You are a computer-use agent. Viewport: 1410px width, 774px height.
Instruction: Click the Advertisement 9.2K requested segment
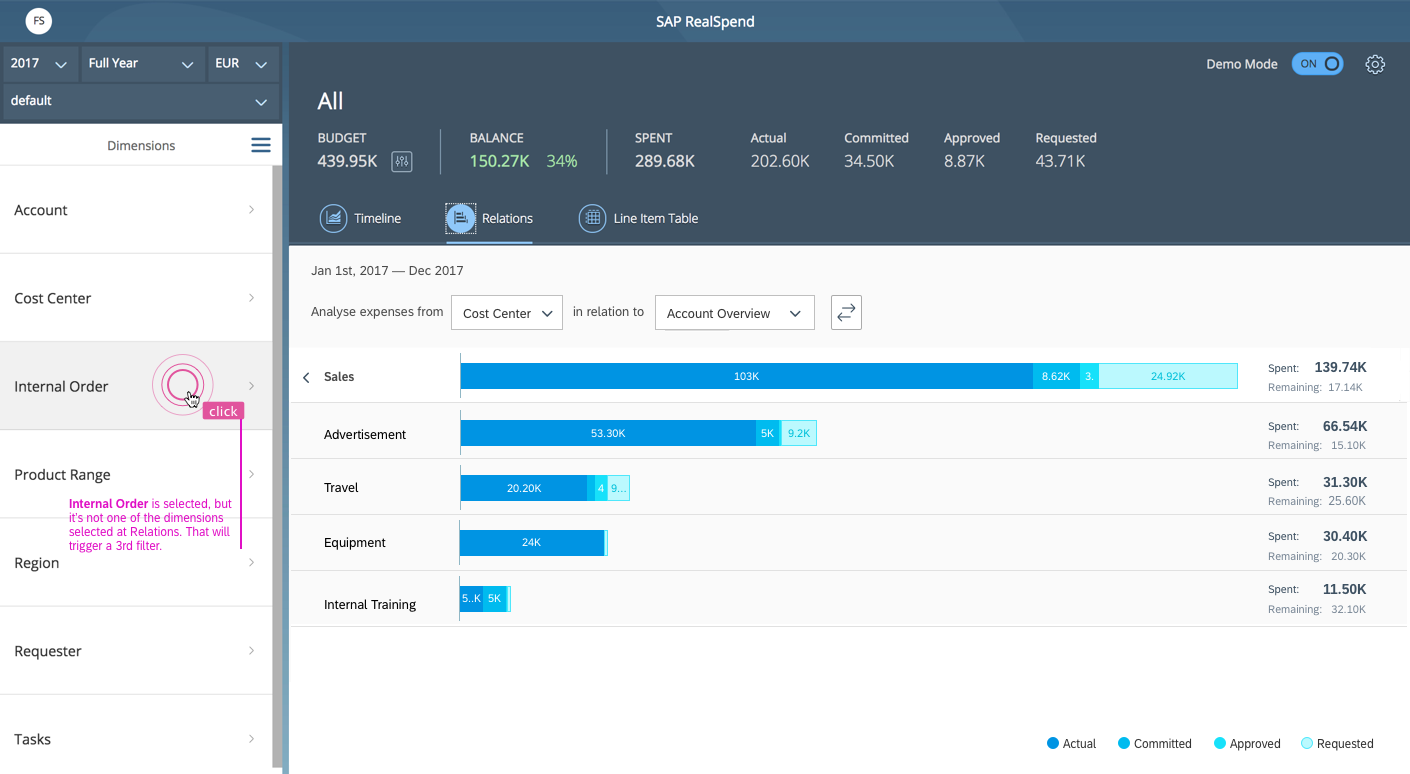click(x=799, y=433)
